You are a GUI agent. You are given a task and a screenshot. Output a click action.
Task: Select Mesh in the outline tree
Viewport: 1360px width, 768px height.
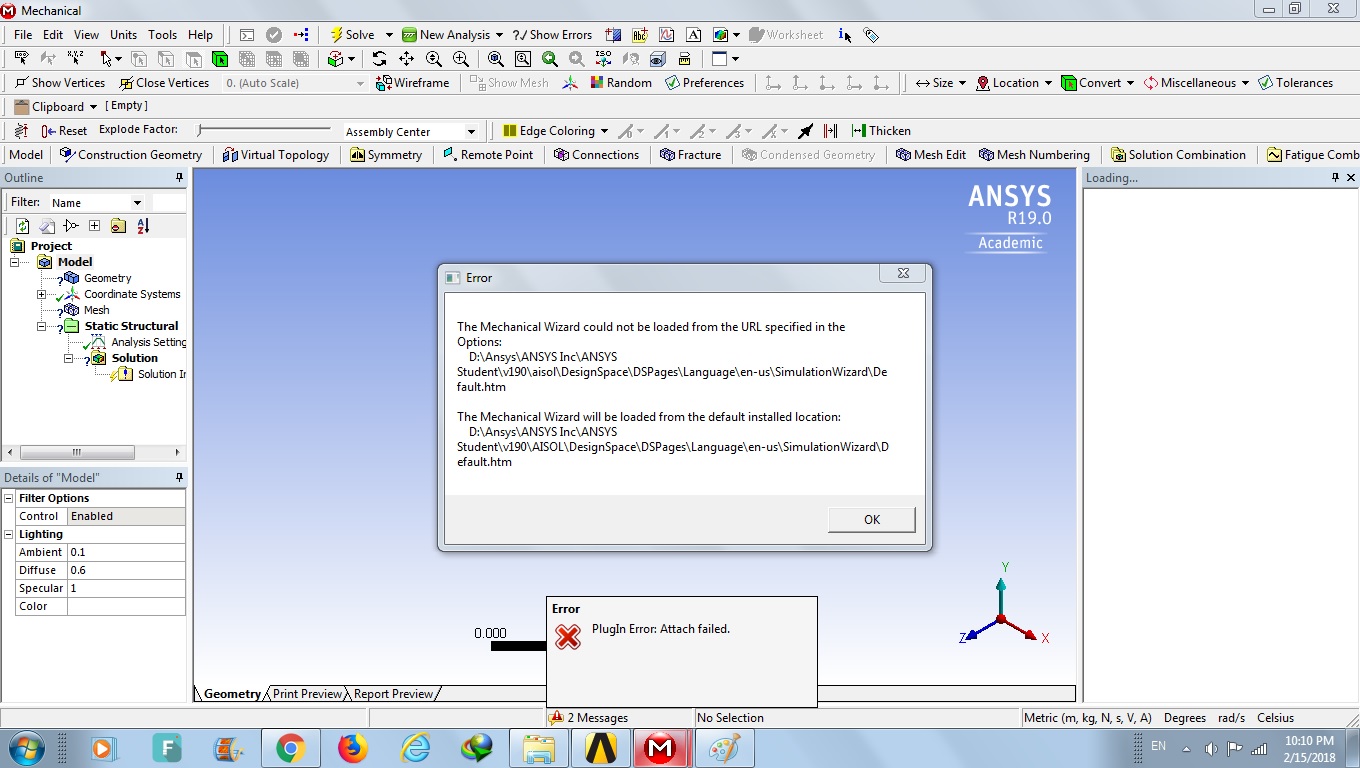tap(96, 310)
